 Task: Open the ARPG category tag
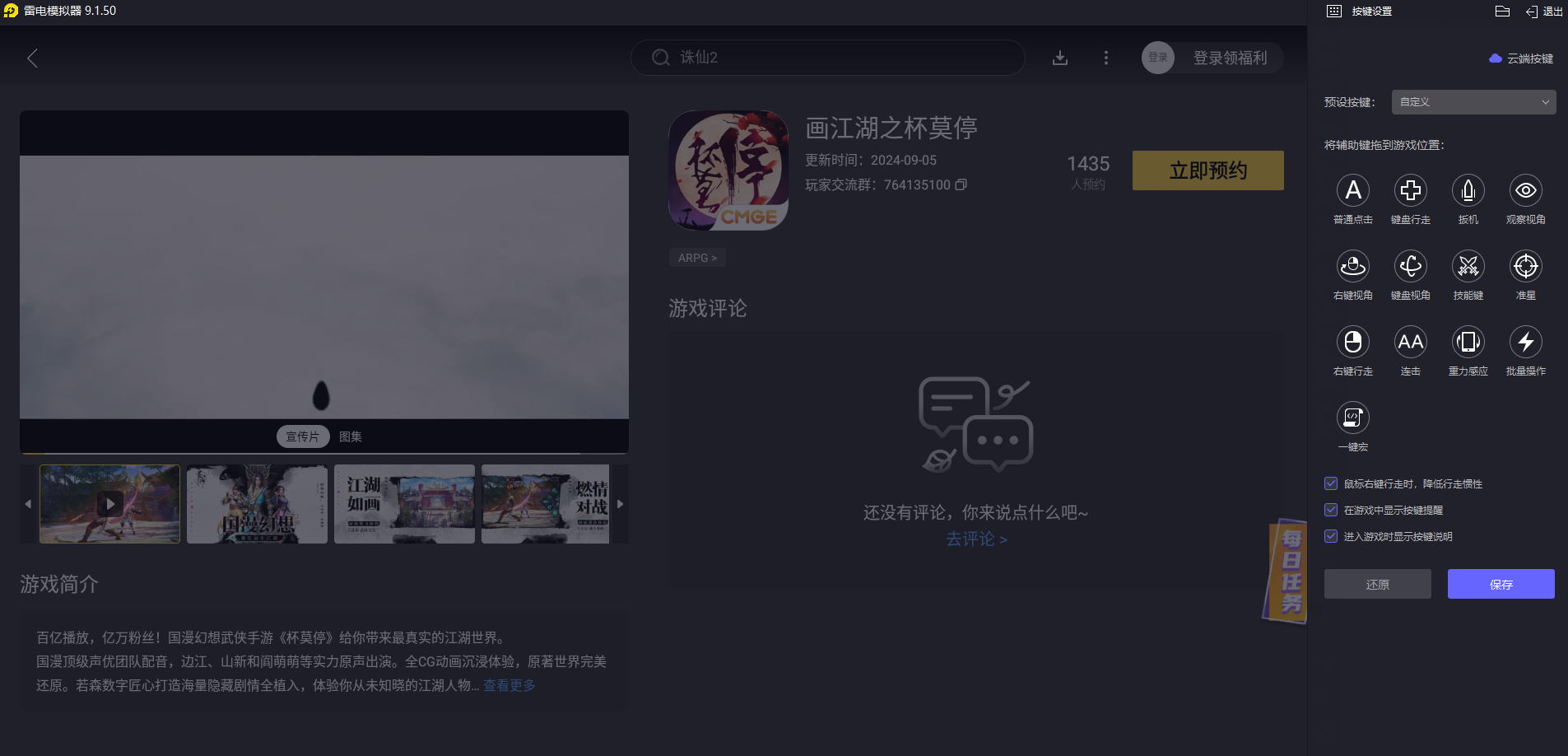tap(697, 258)
